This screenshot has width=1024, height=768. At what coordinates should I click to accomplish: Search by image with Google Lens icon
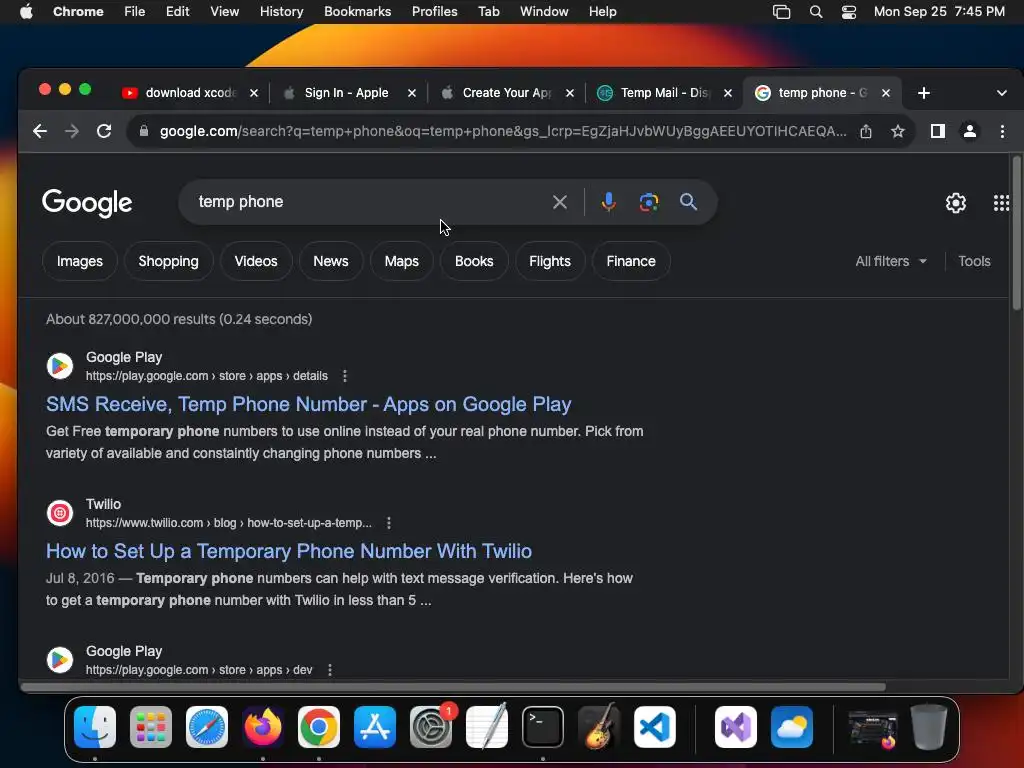tap(648, 202)
